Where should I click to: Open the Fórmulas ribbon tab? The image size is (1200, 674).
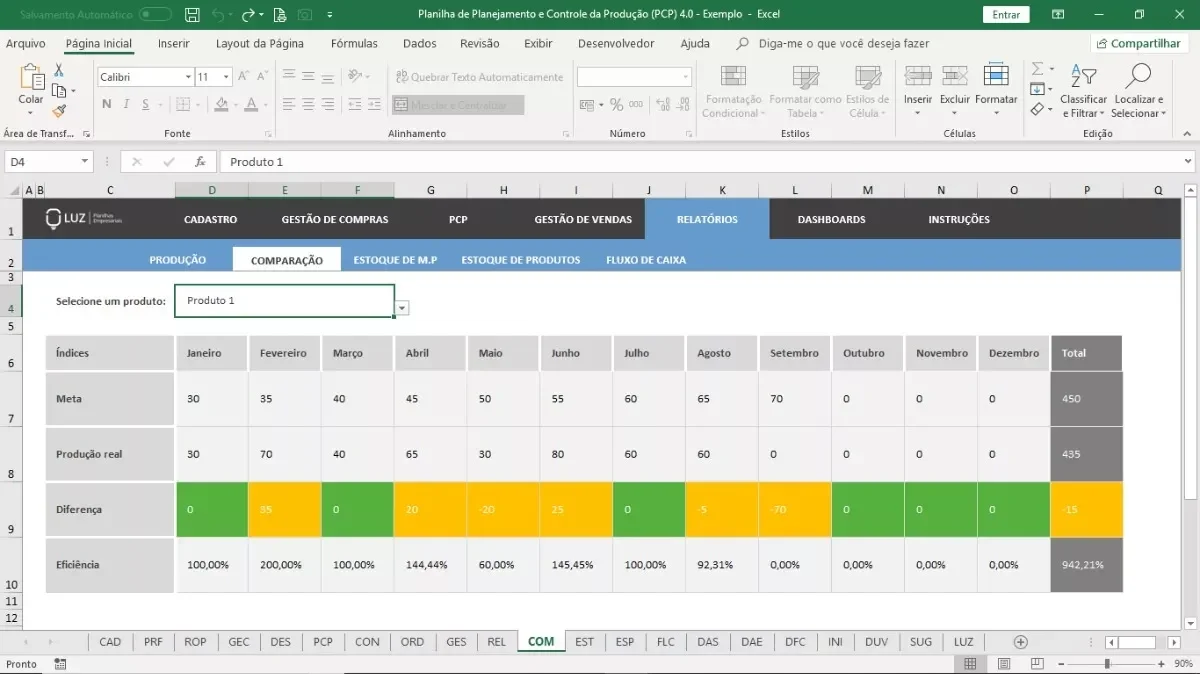pos(354,44)
